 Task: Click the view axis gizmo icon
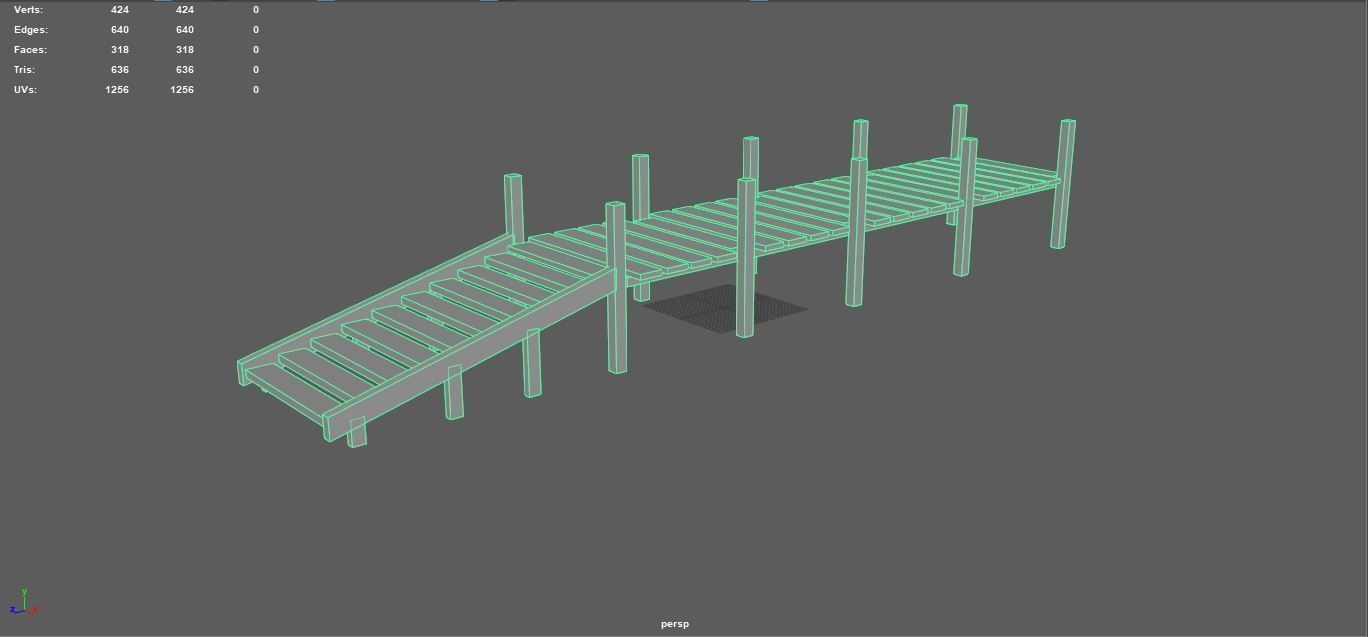click(24, 603)
